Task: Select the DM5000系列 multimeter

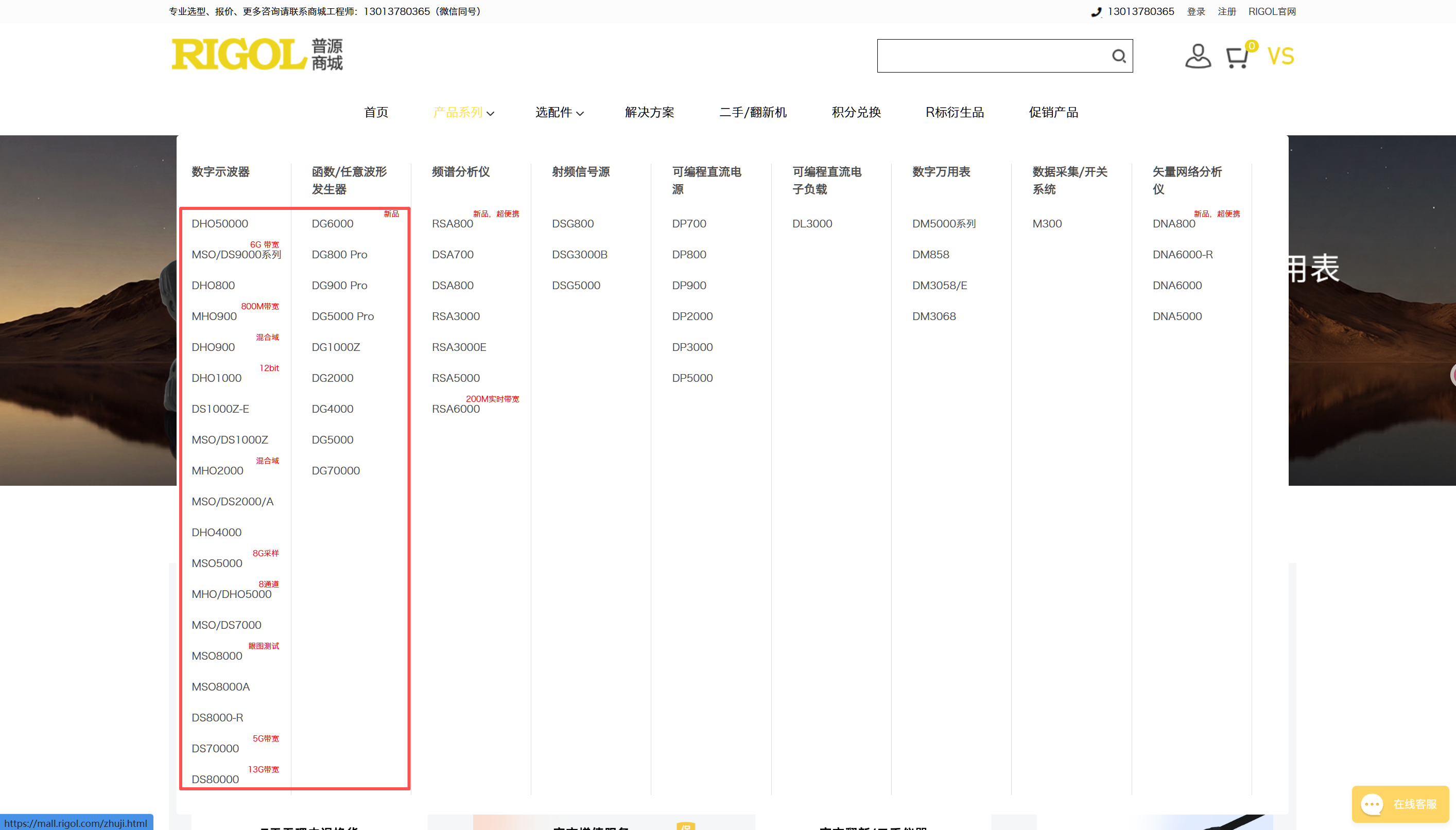Action: pos(944,223)
